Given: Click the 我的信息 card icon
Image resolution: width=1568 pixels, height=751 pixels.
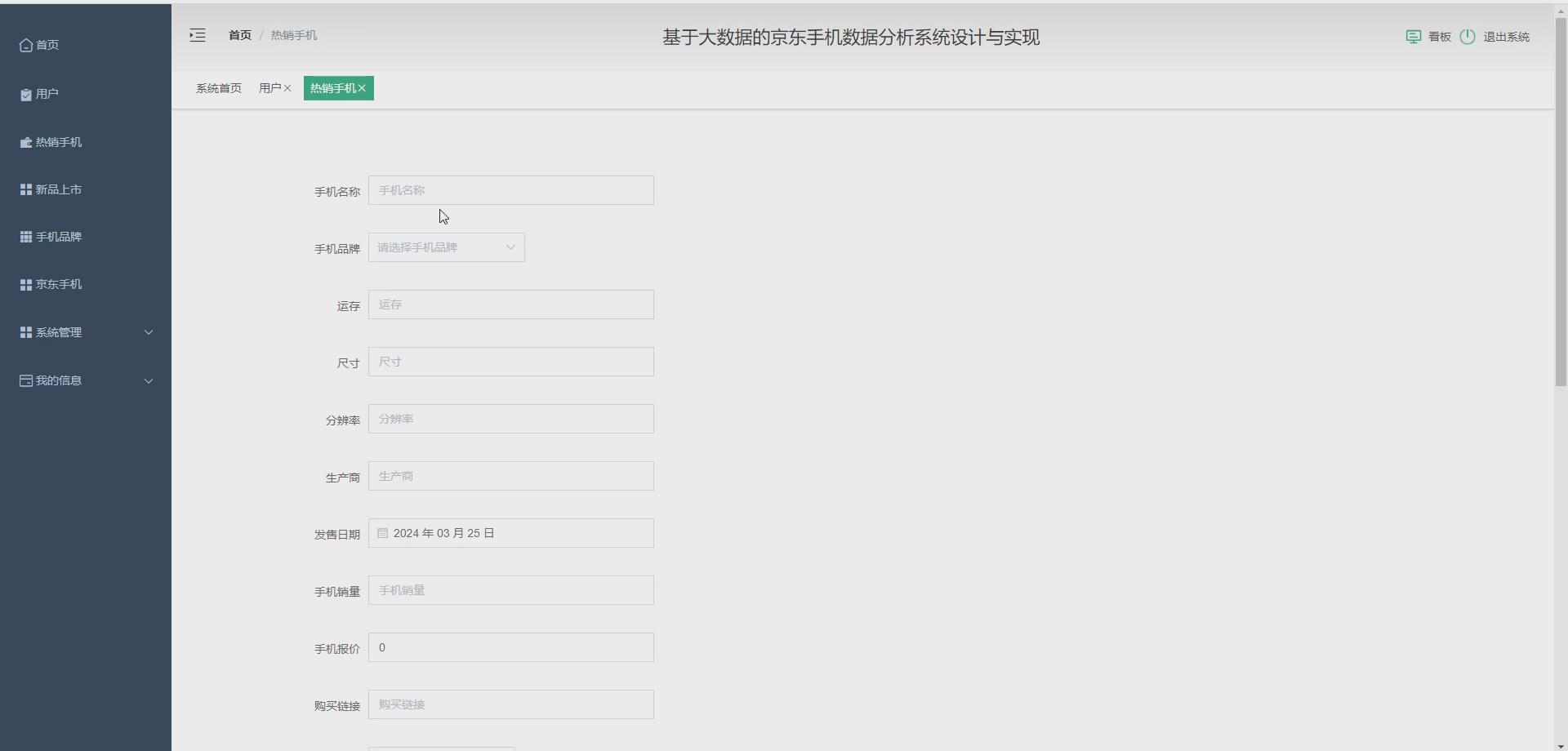Looking at the screenshot, I should tap(26, 380).
